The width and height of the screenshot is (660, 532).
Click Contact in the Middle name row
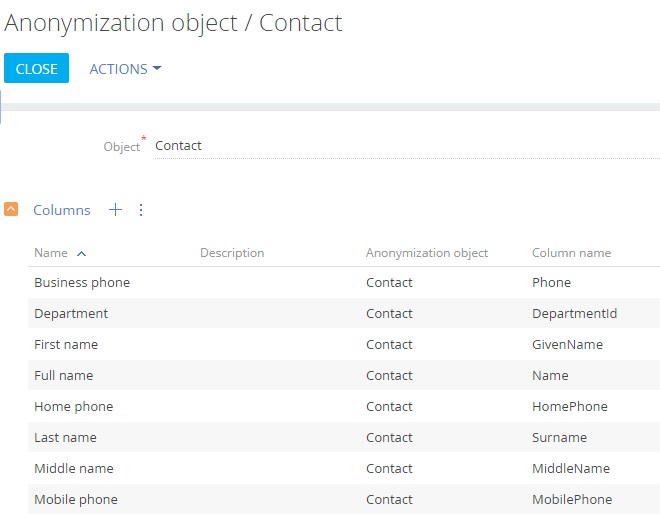(x=389, y=468)
